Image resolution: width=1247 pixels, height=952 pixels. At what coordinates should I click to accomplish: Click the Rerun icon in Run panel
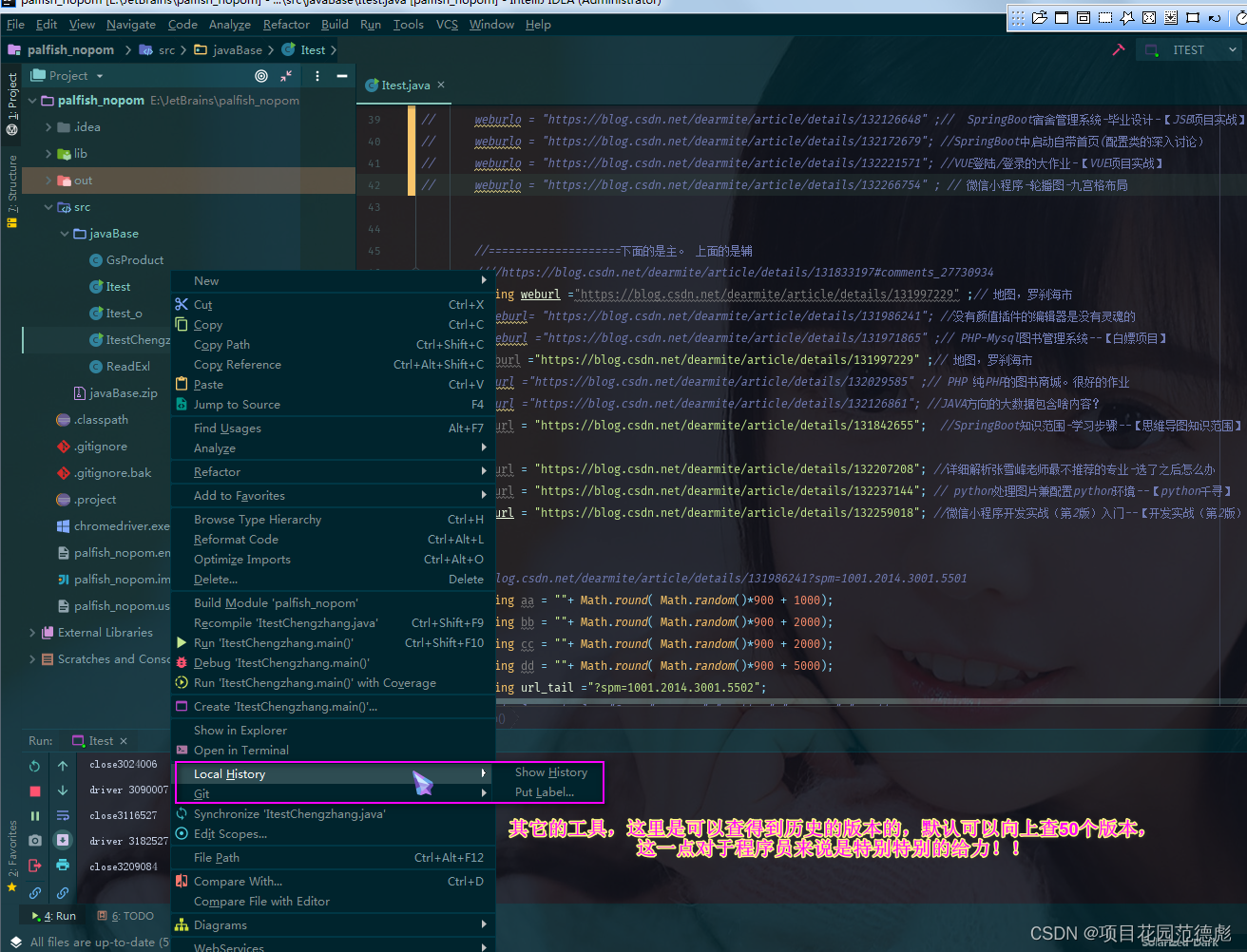(x=35, y=765)
